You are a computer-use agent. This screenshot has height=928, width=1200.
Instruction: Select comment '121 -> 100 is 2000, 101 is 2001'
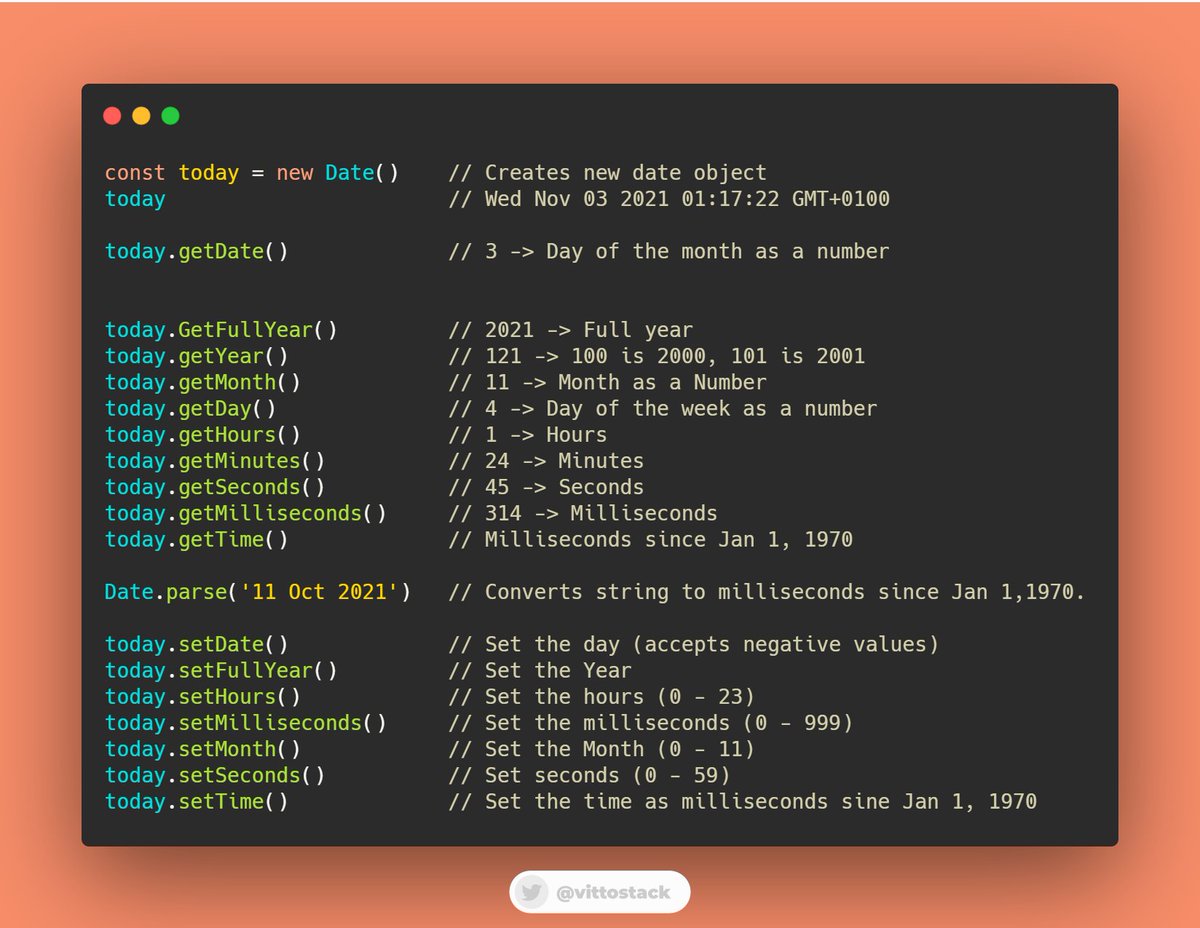point(675,356)
